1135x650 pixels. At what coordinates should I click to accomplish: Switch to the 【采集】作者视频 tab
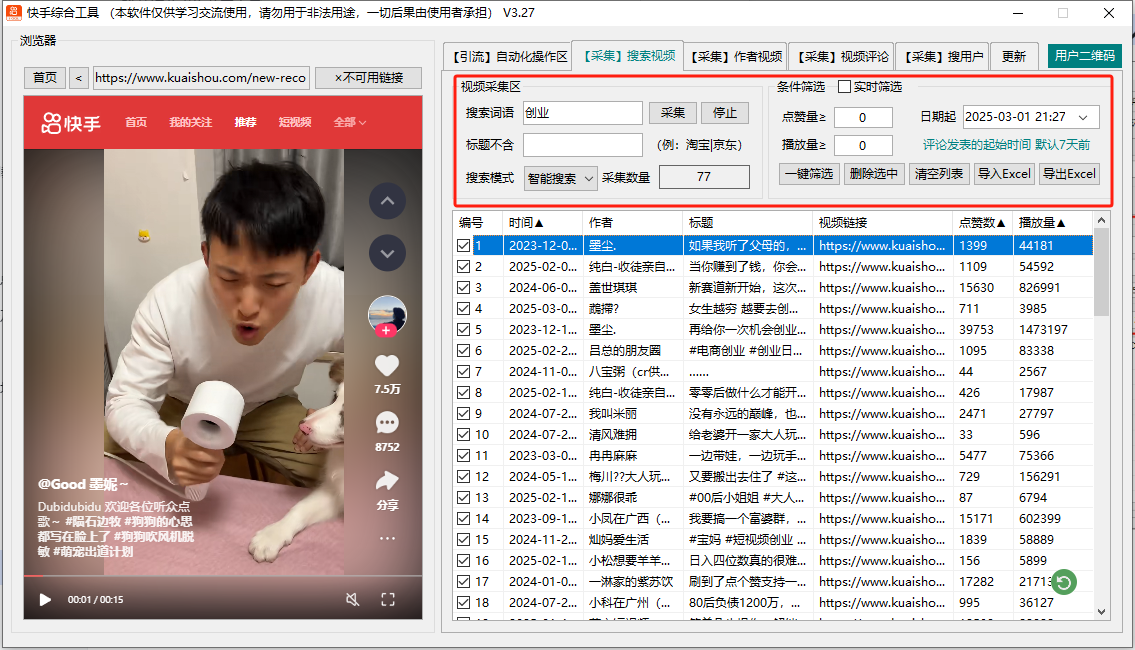[737, 57]
